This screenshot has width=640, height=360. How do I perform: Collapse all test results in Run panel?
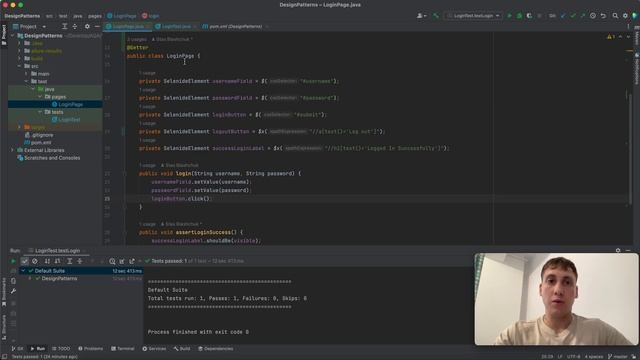(80, 261)
